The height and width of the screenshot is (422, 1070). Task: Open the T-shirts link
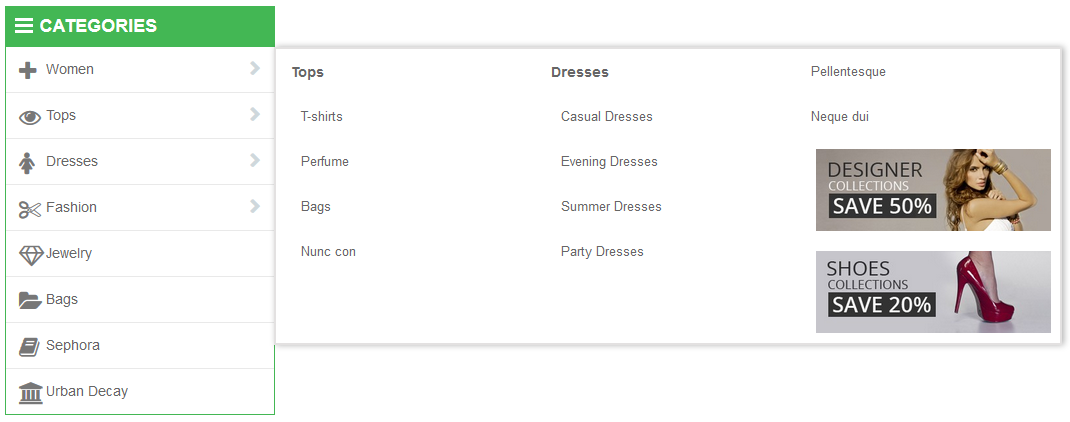point(321,117)
